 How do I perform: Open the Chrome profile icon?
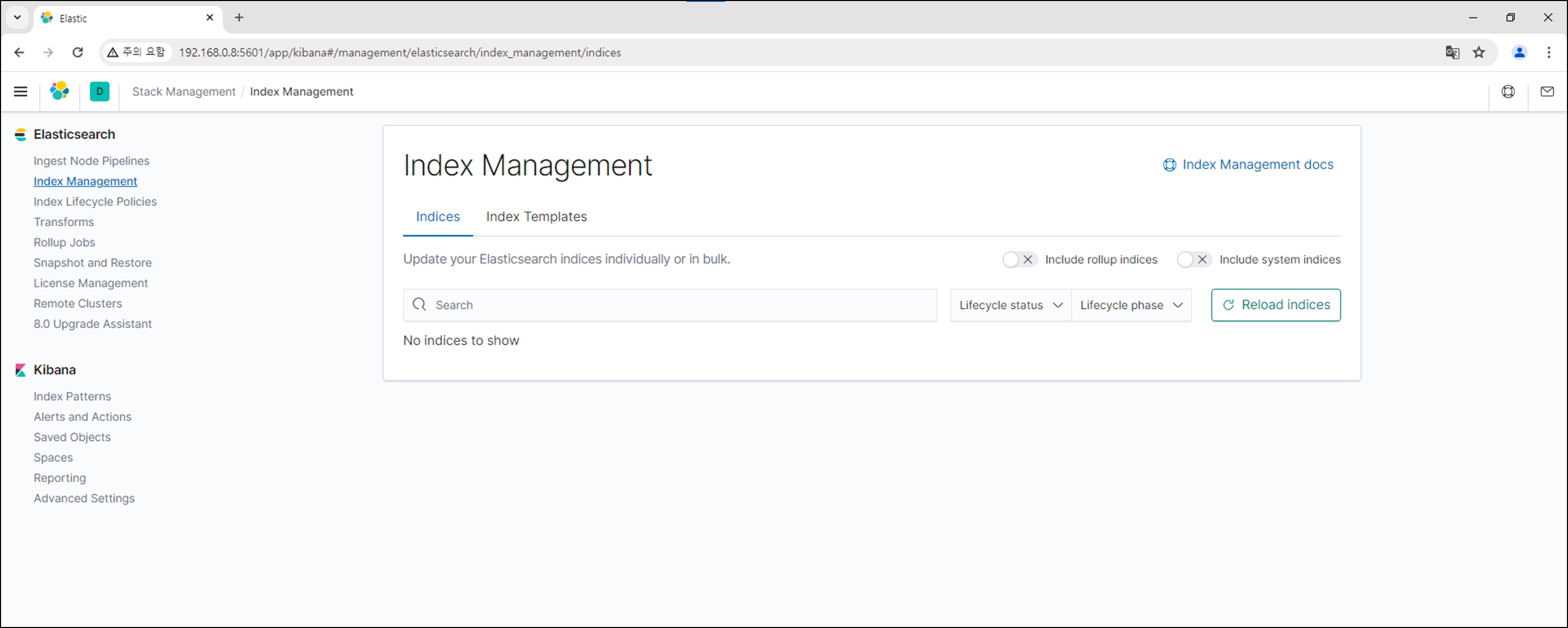[1519, 52]
